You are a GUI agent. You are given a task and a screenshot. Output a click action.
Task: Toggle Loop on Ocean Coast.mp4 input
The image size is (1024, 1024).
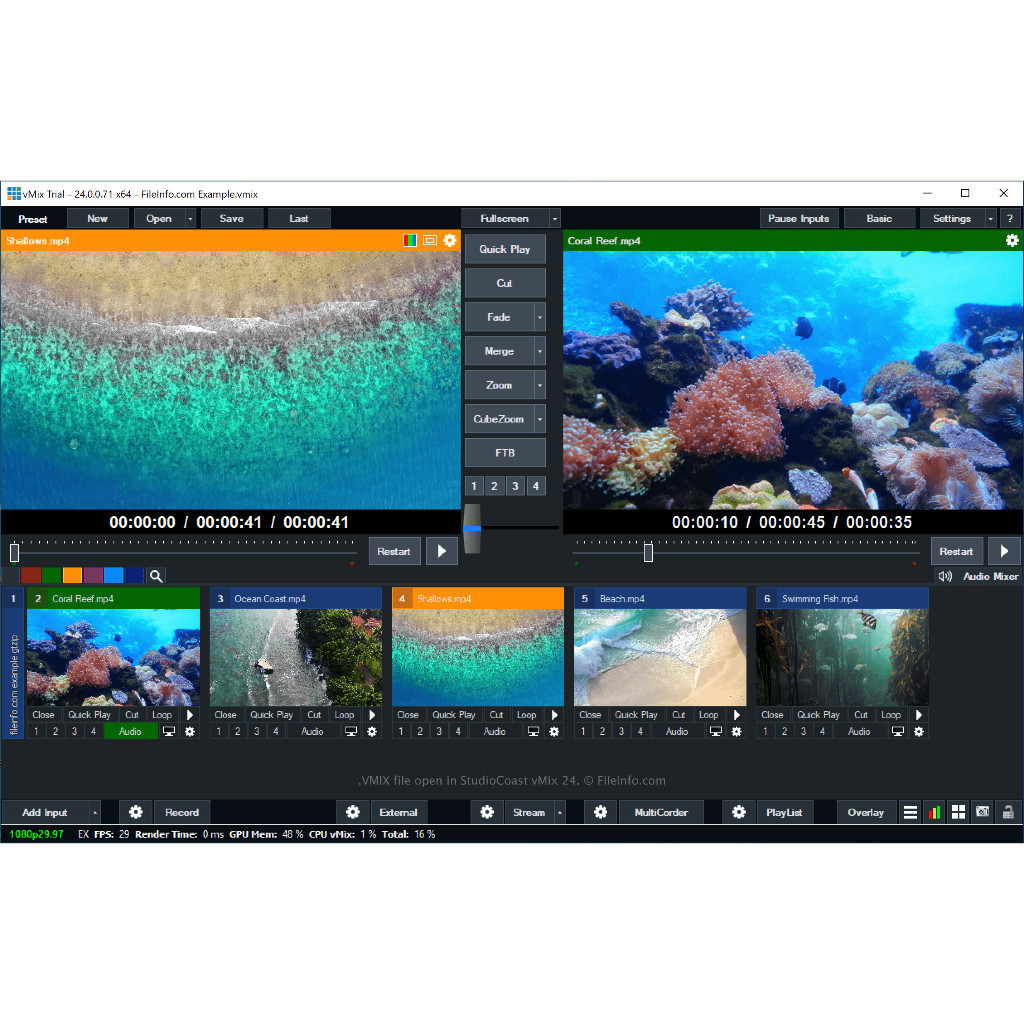click(344, 715)
